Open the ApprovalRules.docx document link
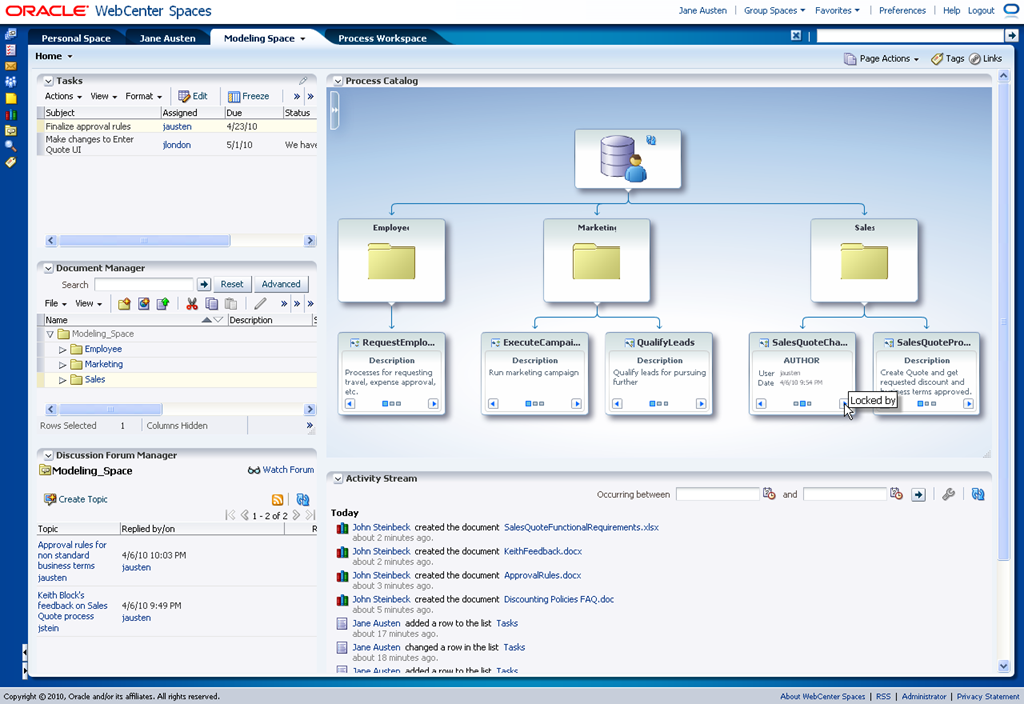This screenshot has height=704, width=1024. [542, 575]
